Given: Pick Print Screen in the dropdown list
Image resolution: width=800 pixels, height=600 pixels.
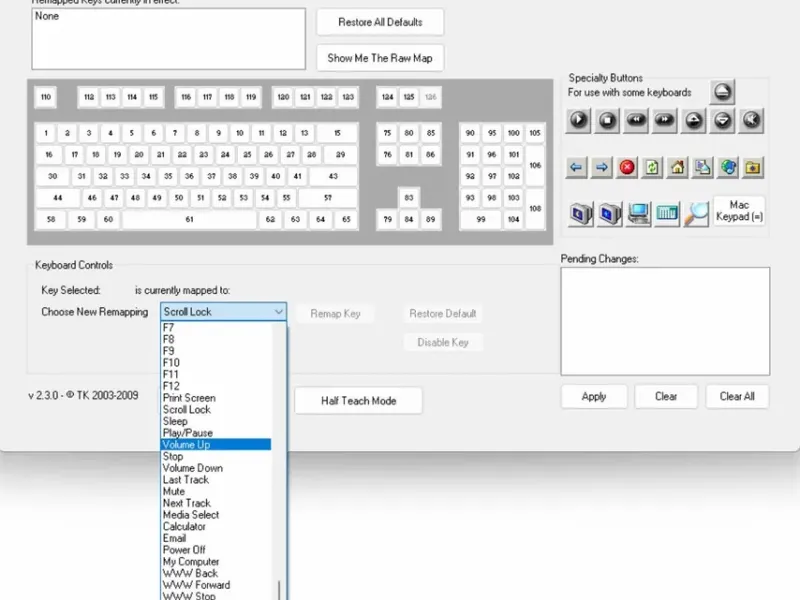Looking at the screenshot, I should 216,398.
